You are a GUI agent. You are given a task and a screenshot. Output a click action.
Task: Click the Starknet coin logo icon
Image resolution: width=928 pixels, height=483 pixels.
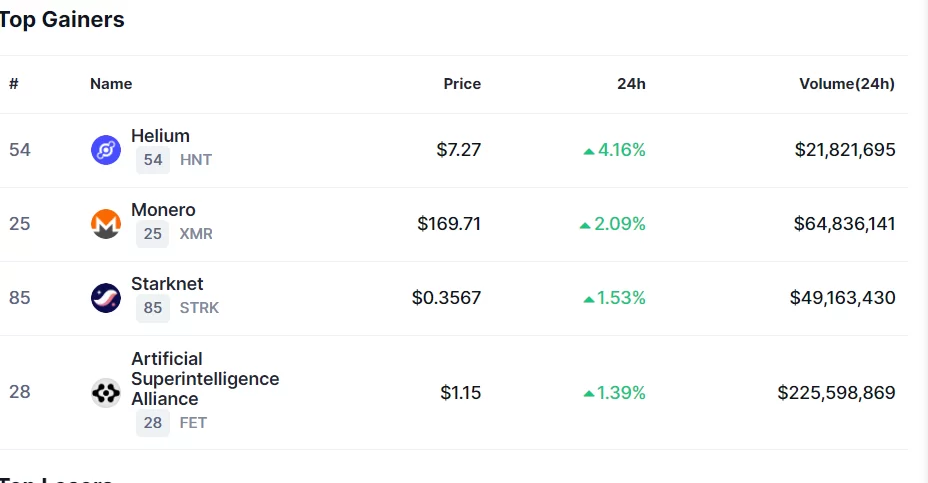coord(106,298)
